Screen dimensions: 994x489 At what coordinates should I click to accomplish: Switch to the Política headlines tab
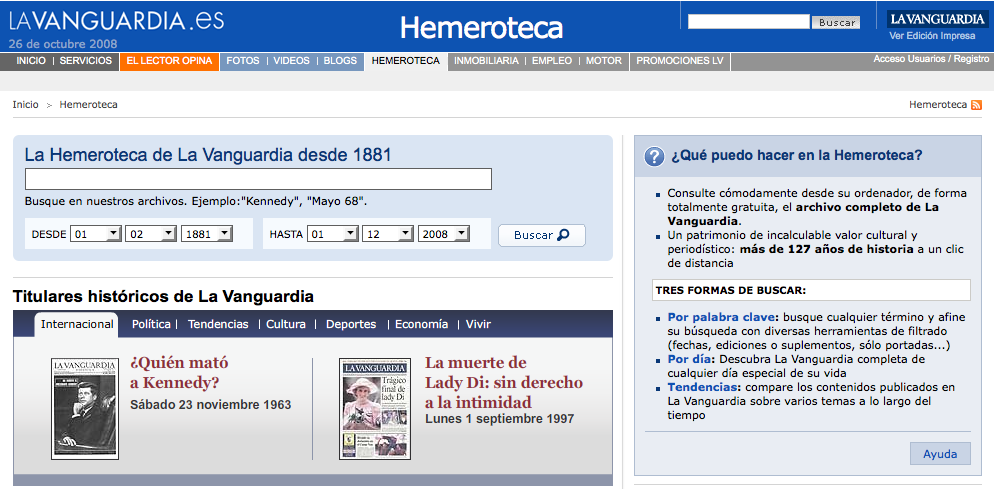click(x=151, y=324)
